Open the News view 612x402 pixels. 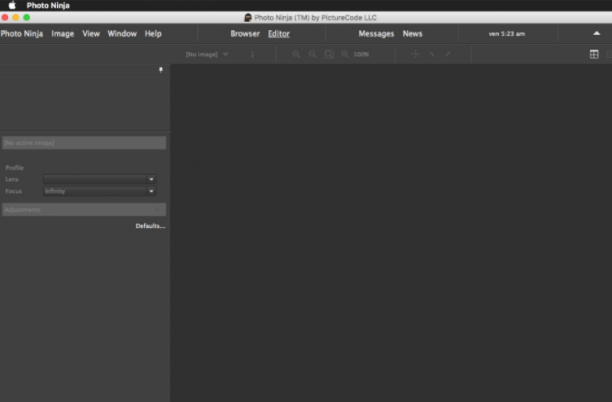pos(413,34)
